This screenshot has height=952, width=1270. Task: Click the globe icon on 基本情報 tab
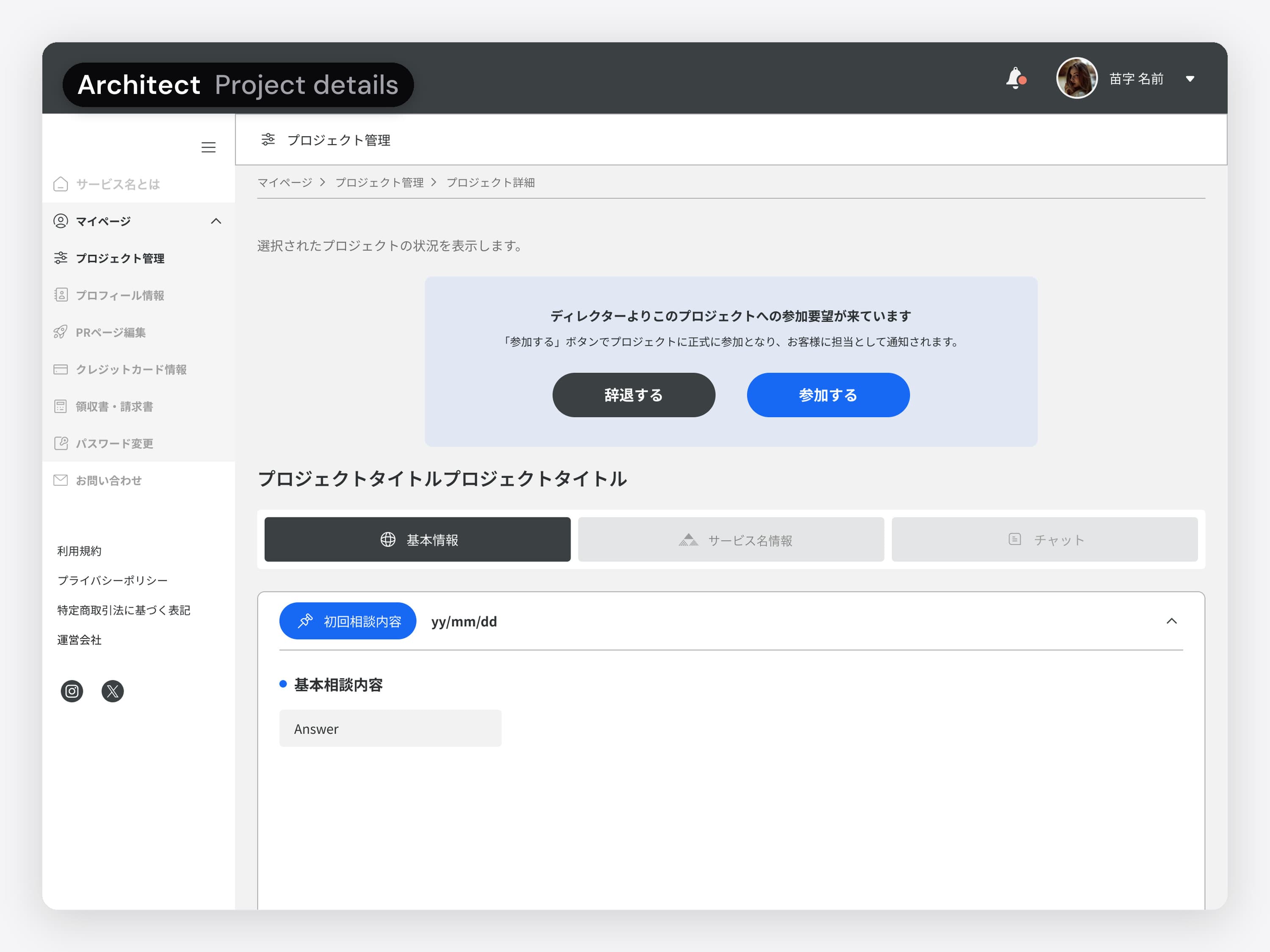388,539
